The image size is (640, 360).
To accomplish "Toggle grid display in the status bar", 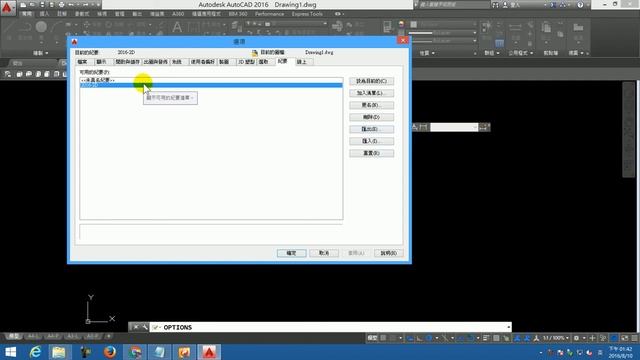I will tap(383, 338).
